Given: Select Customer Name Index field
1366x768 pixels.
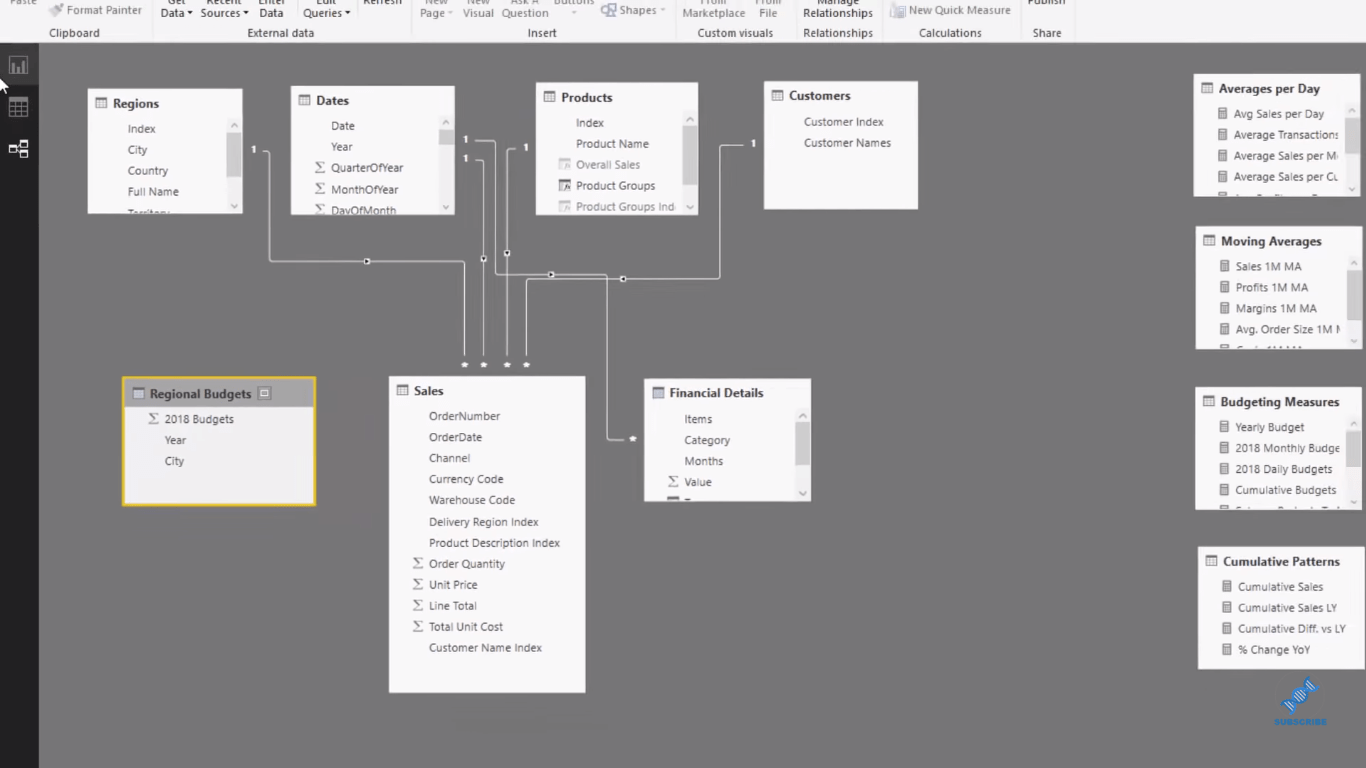Looking at the screenshot, I should (x=485, y=648).
